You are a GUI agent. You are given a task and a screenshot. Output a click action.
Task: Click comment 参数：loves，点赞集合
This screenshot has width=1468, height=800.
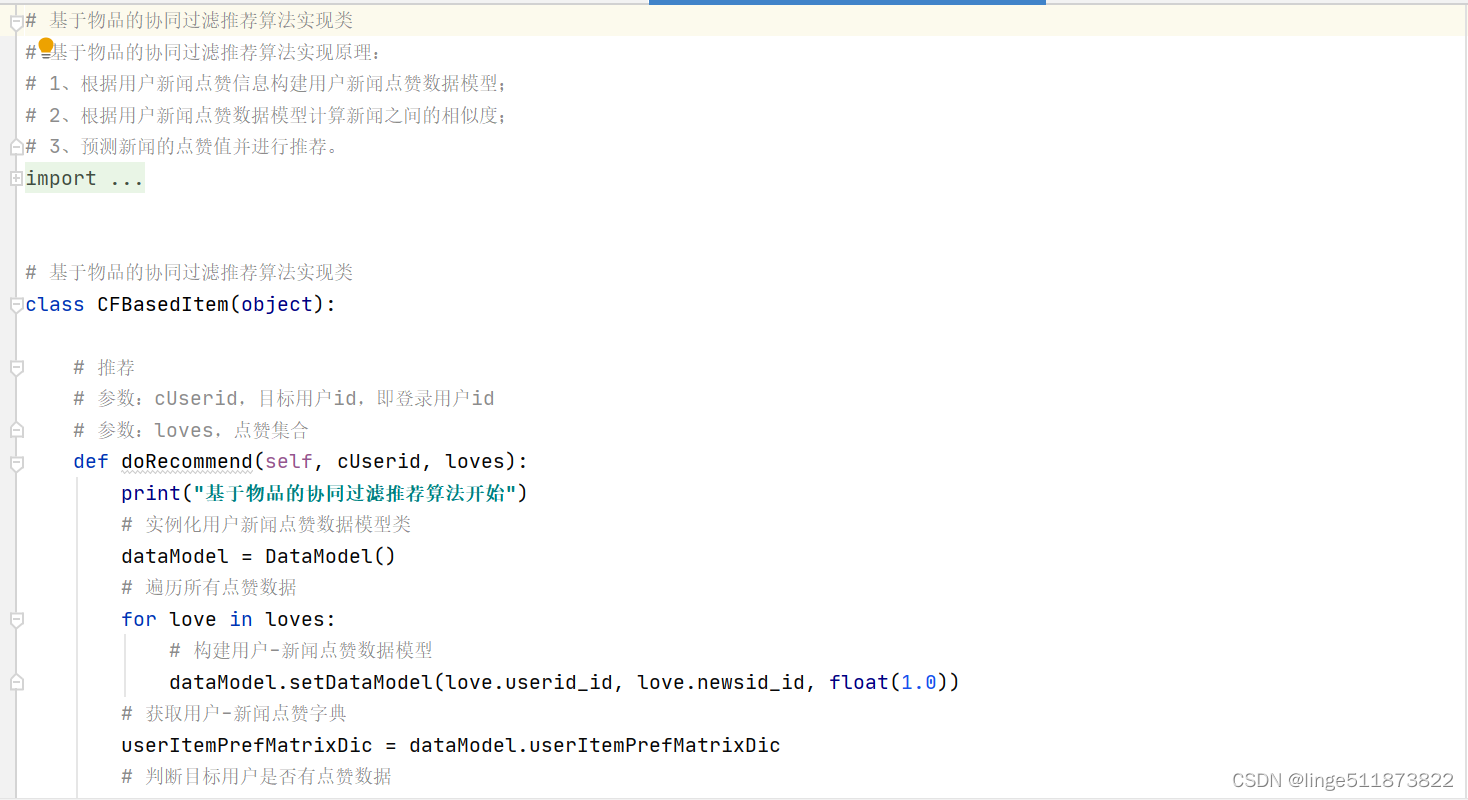pos(191,430)
